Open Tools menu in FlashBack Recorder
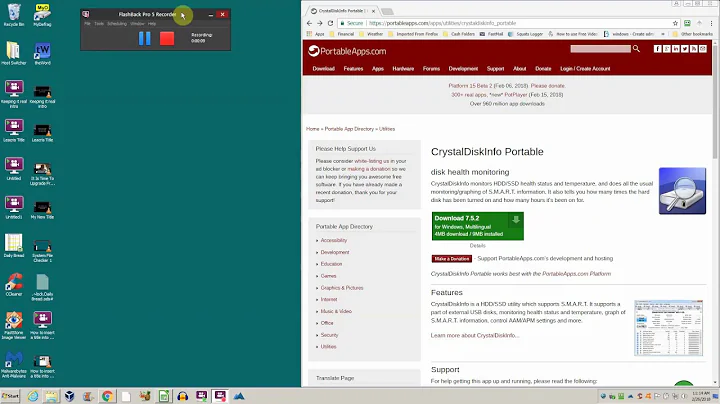 99,23
